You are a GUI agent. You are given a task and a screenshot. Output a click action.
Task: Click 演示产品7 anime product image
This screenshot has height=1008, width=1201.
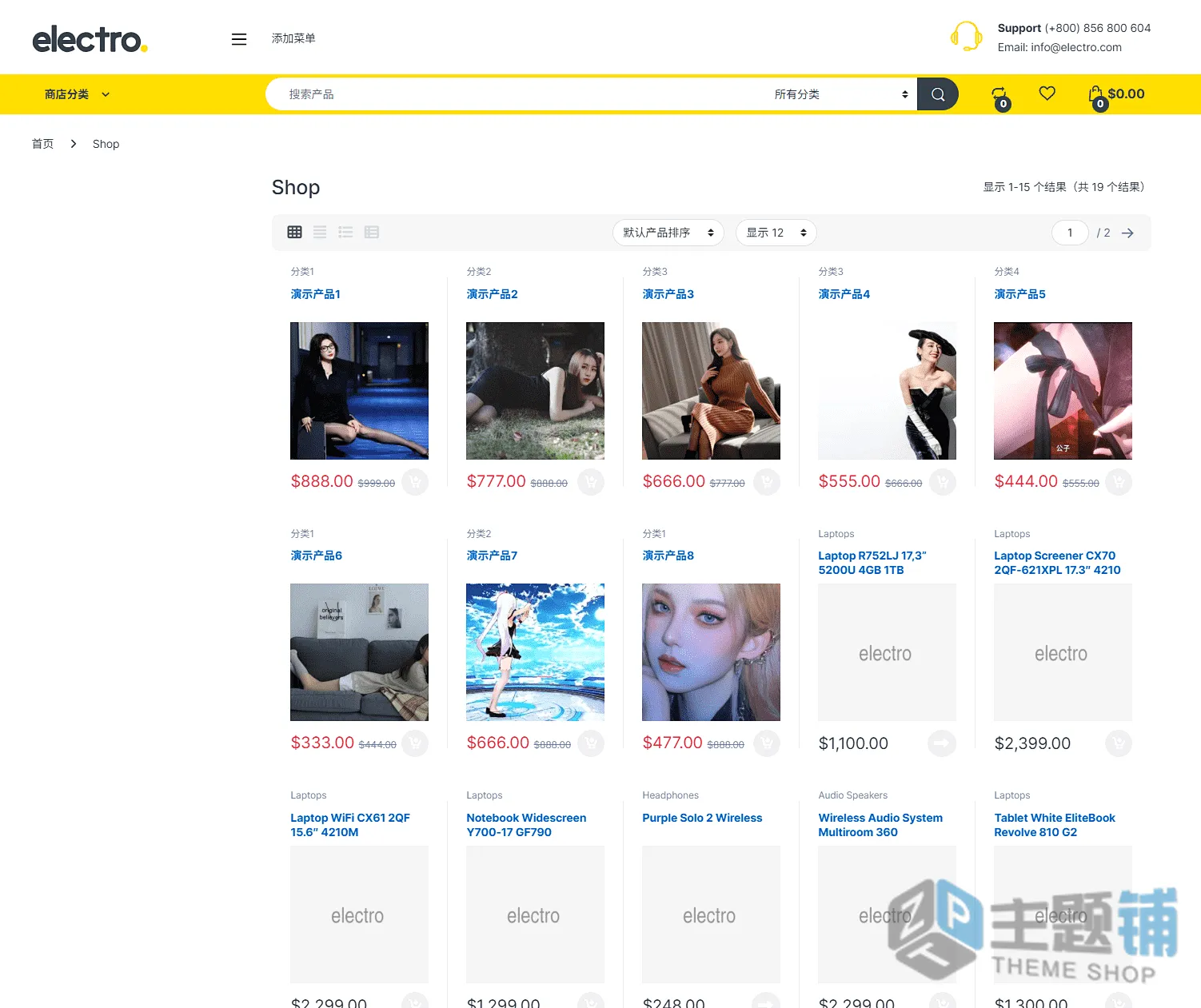coord(535,652)
